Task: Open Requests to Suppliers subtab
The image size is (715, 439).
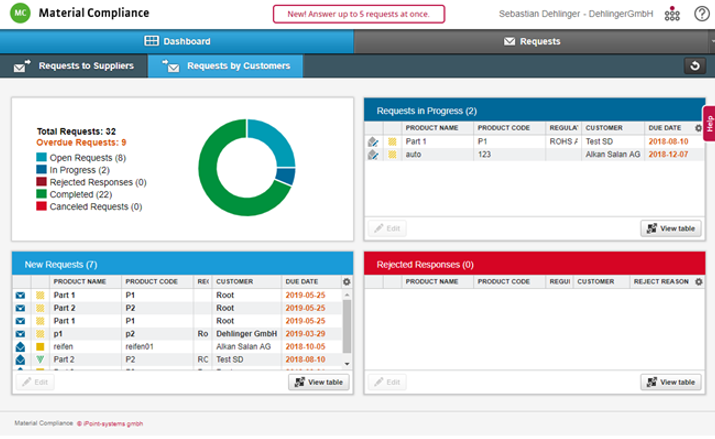Action: click(x=73, y=66)
